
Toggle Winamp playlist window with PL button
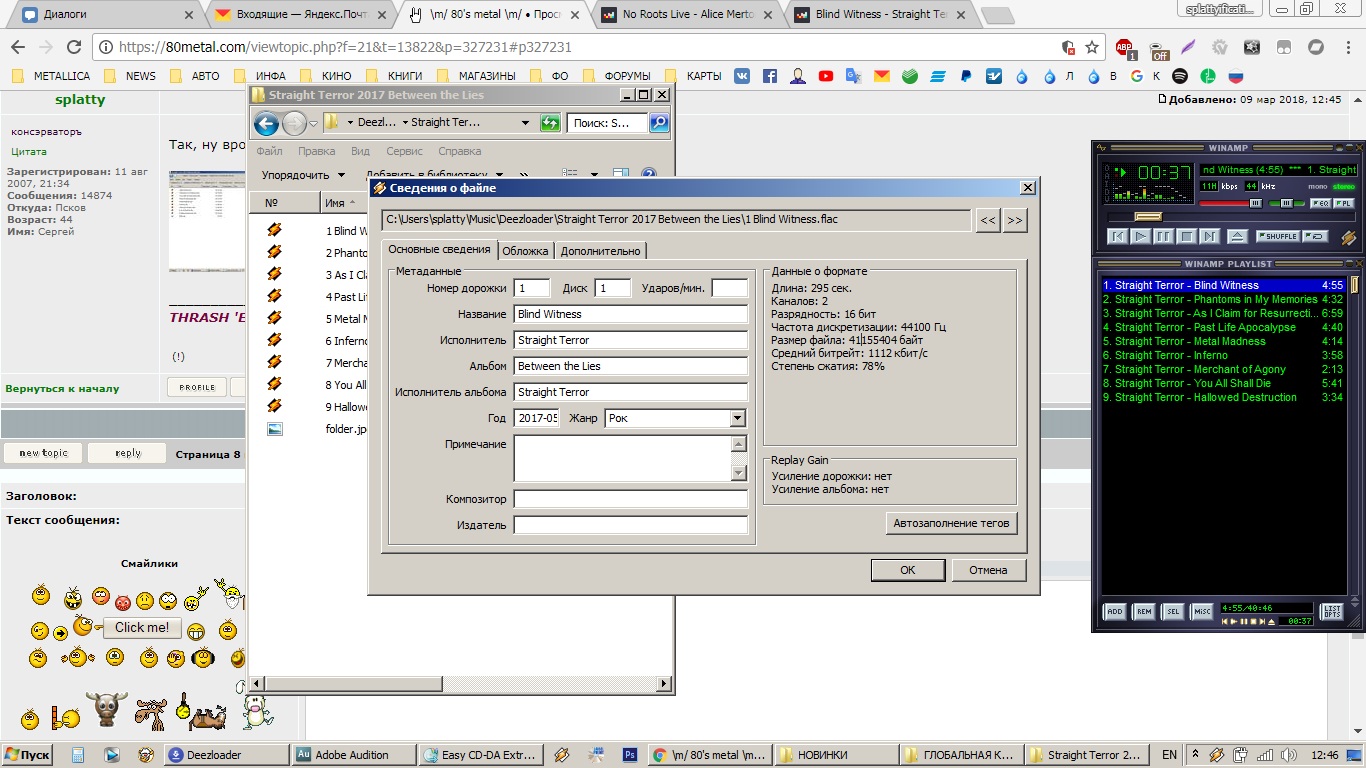pos(1344,203)
